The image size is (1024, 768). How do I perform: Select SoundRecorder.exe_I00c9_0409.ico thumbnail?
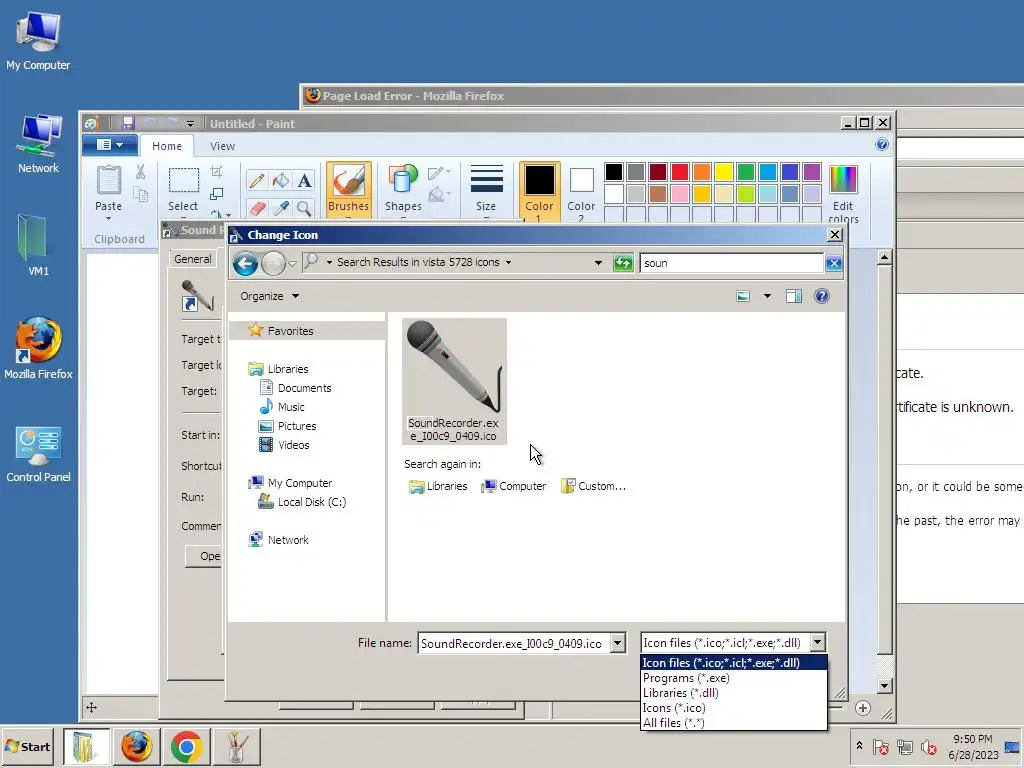[x=454, y=381]
